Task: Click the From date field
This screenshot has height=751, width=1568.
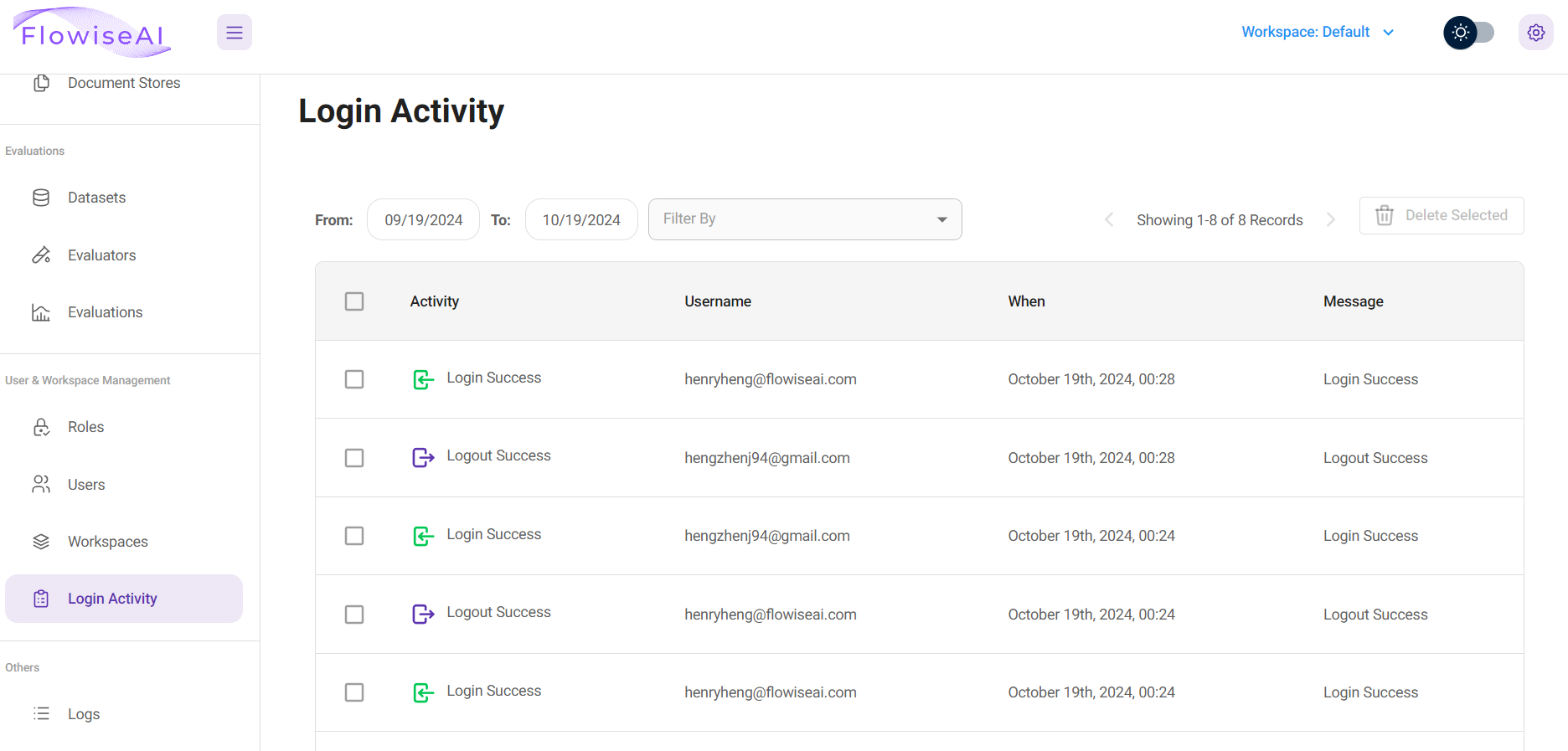Action: coord(423,219)
